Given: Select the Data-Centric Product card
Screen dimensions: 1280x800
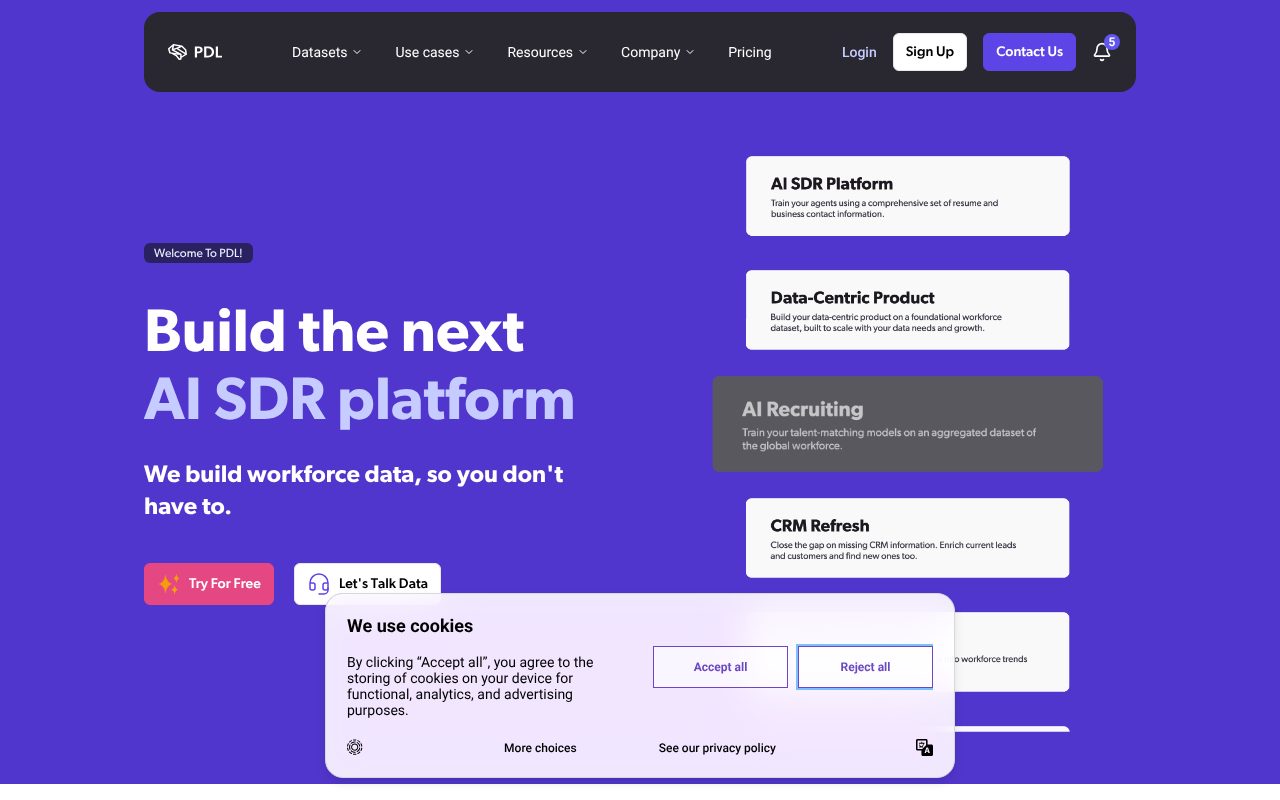Looking at the screenshot, I should (908, 310).
